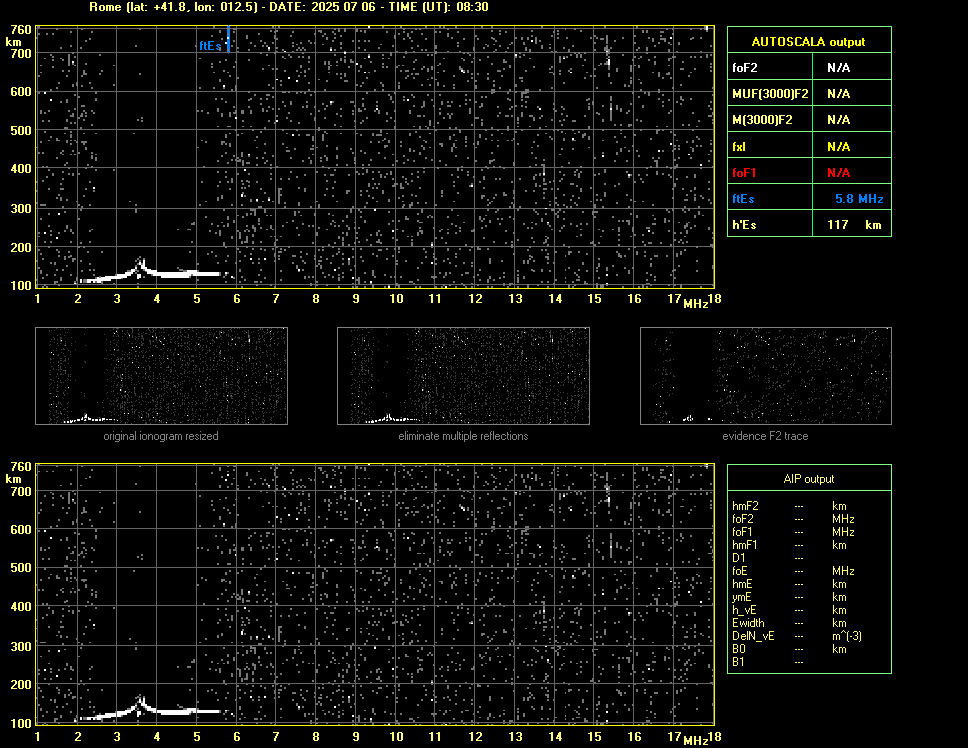This screenshot has width=968, height=748.
Task: Click the h'Es row label
Action: [744, 225]
